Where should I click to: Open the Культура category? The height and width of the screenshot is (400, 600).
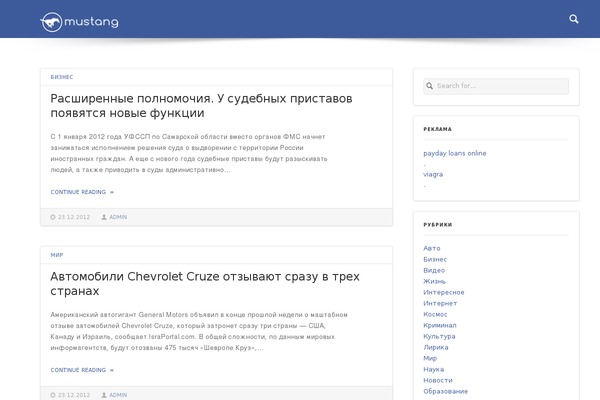439,336
